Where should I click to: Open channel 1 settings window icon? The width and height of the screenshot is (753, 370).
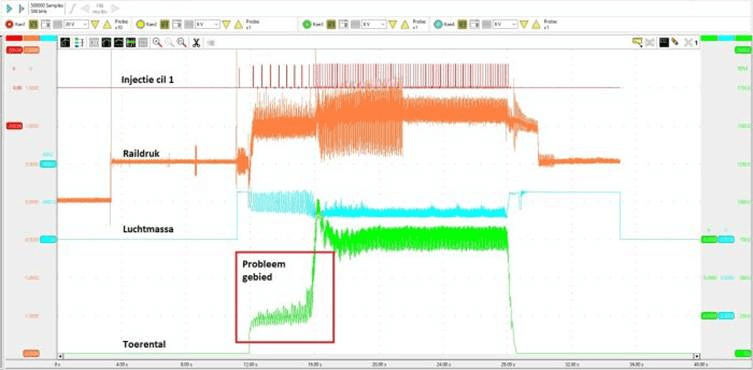[x=45, y=24]
